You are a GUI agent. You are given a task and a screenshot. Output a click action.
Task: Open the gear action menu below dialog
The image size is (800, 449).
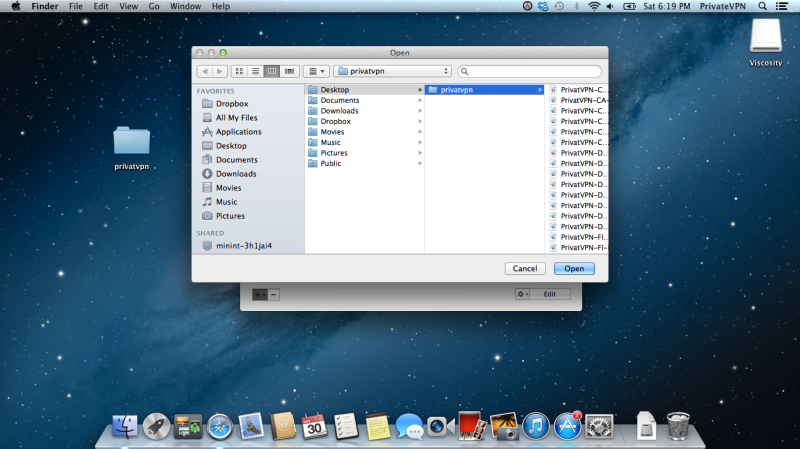tap(521, 294)
